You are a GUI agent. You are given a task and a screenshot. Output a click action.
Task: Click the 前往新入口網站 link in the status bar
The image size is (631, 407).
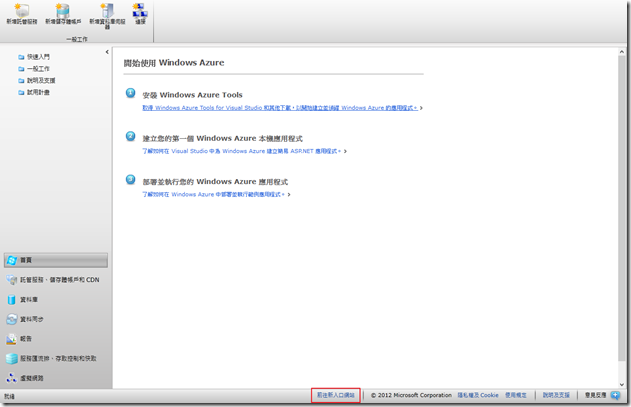[x=336, y=395]
